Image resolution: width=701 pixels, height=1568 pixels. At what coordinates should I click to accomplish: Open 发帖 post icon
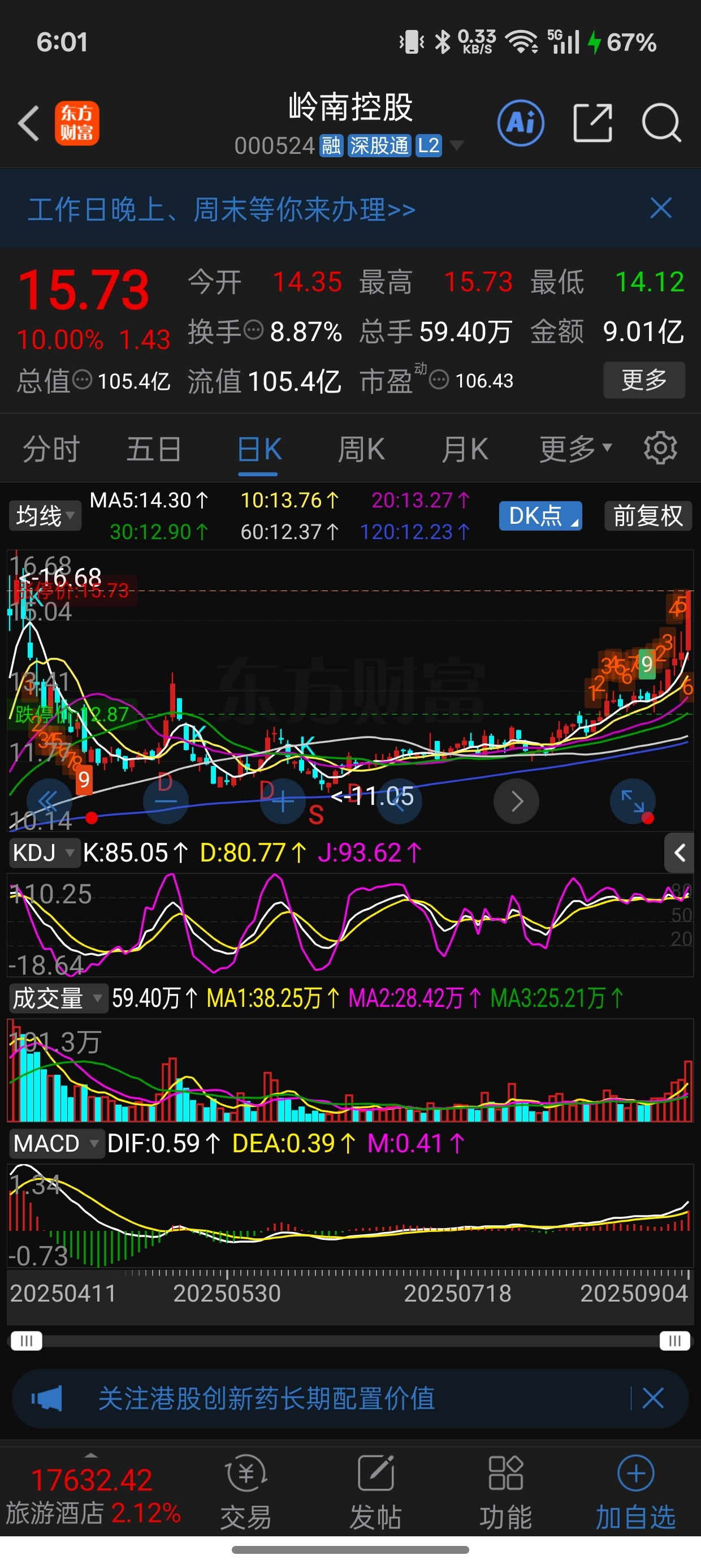click(x=375, y=1493)
